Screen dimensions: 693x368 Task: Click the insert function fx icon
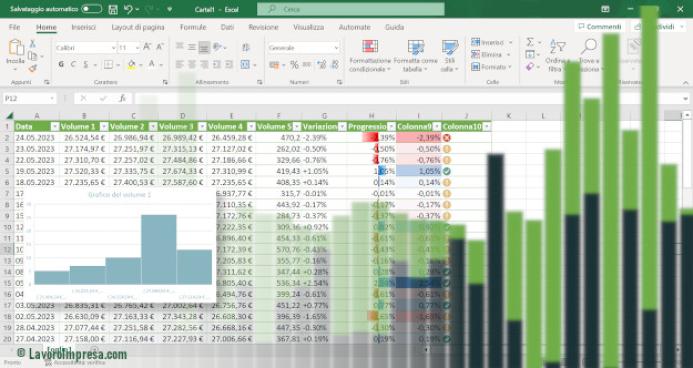point(122,99)
